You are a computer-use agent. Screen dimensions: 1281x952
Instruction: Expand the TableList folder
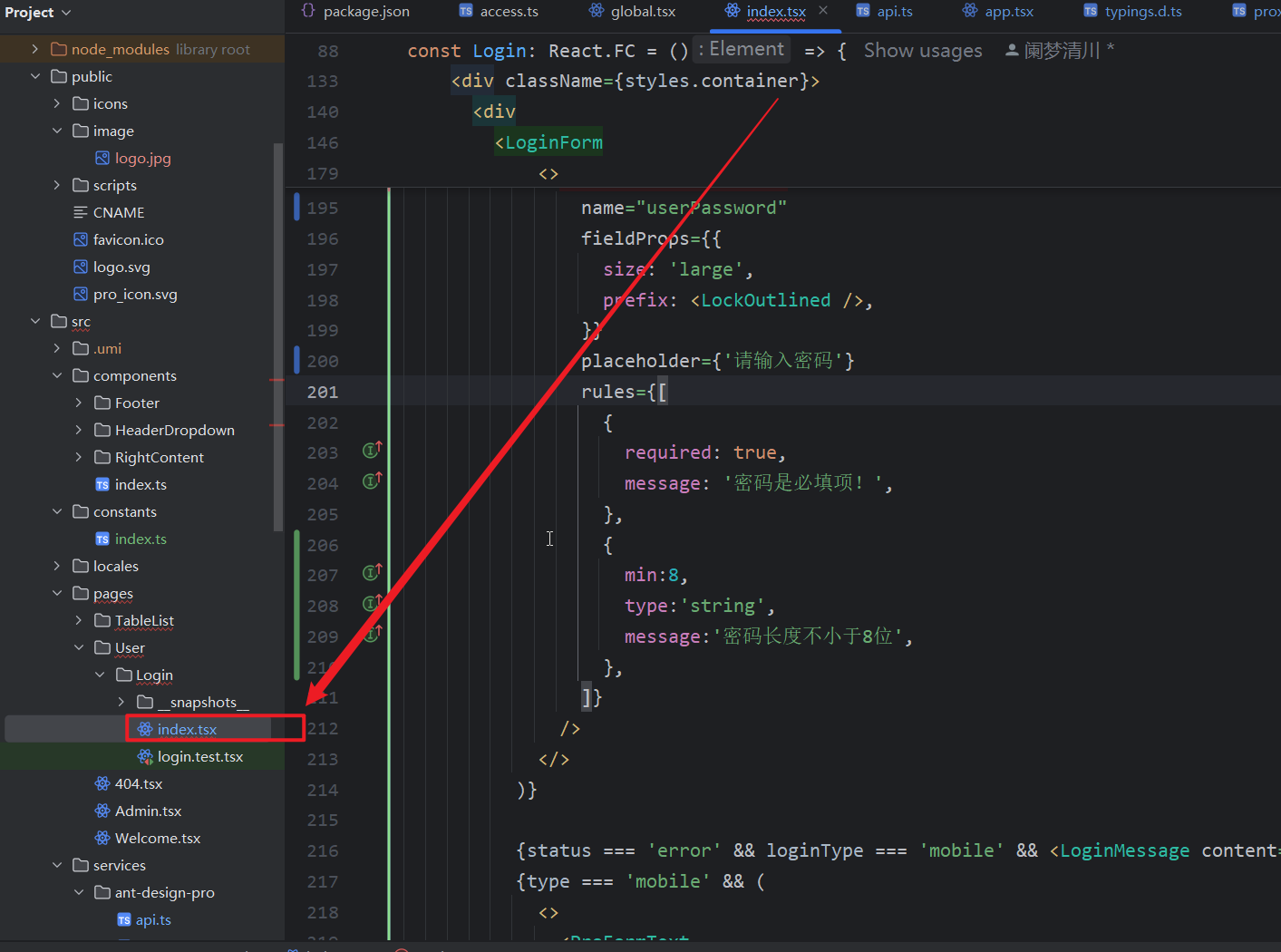pos(79,620)
